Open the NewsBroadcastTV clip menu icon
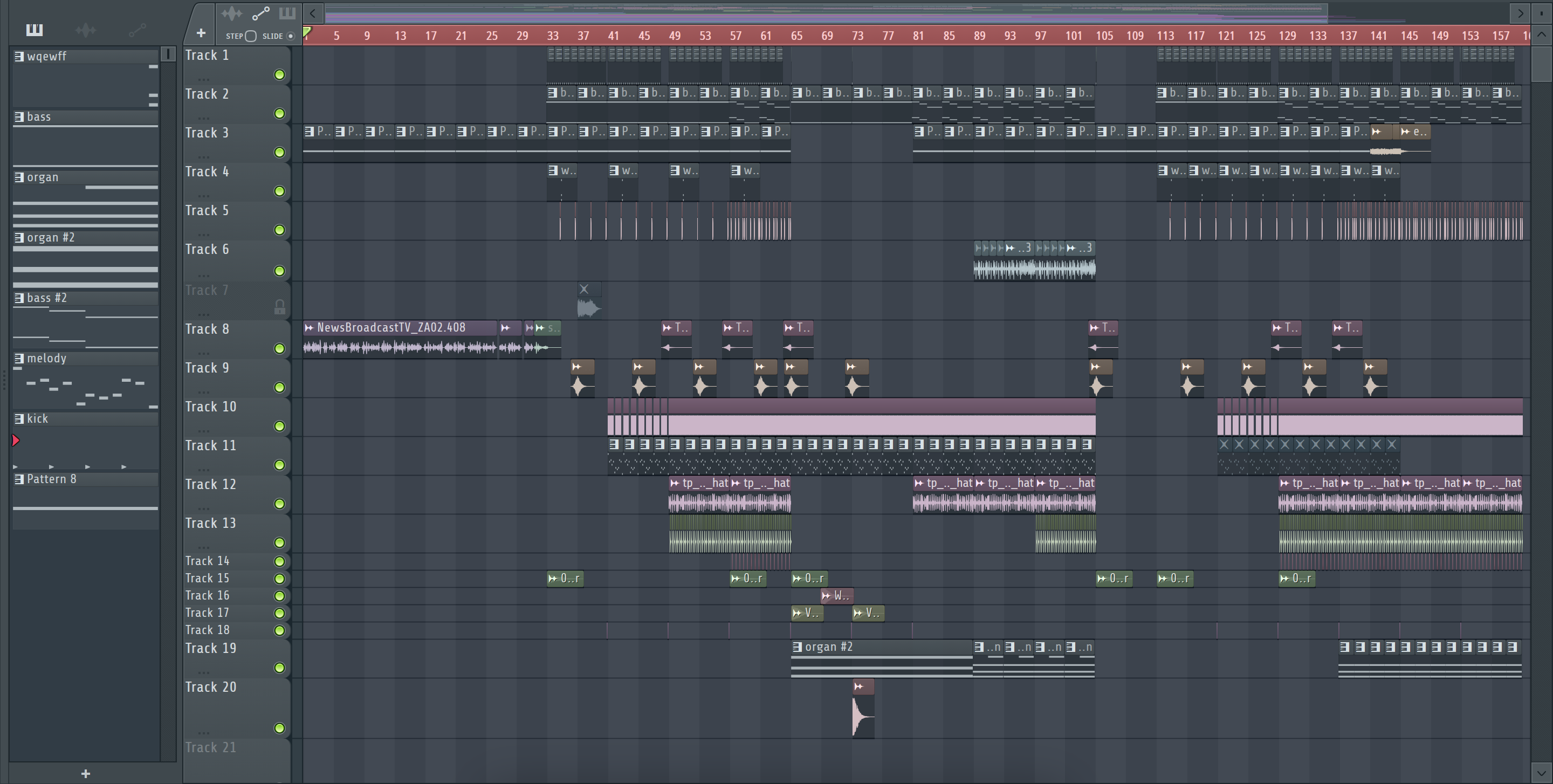This screenshot has height=784, width=1553. pos(310,328)
